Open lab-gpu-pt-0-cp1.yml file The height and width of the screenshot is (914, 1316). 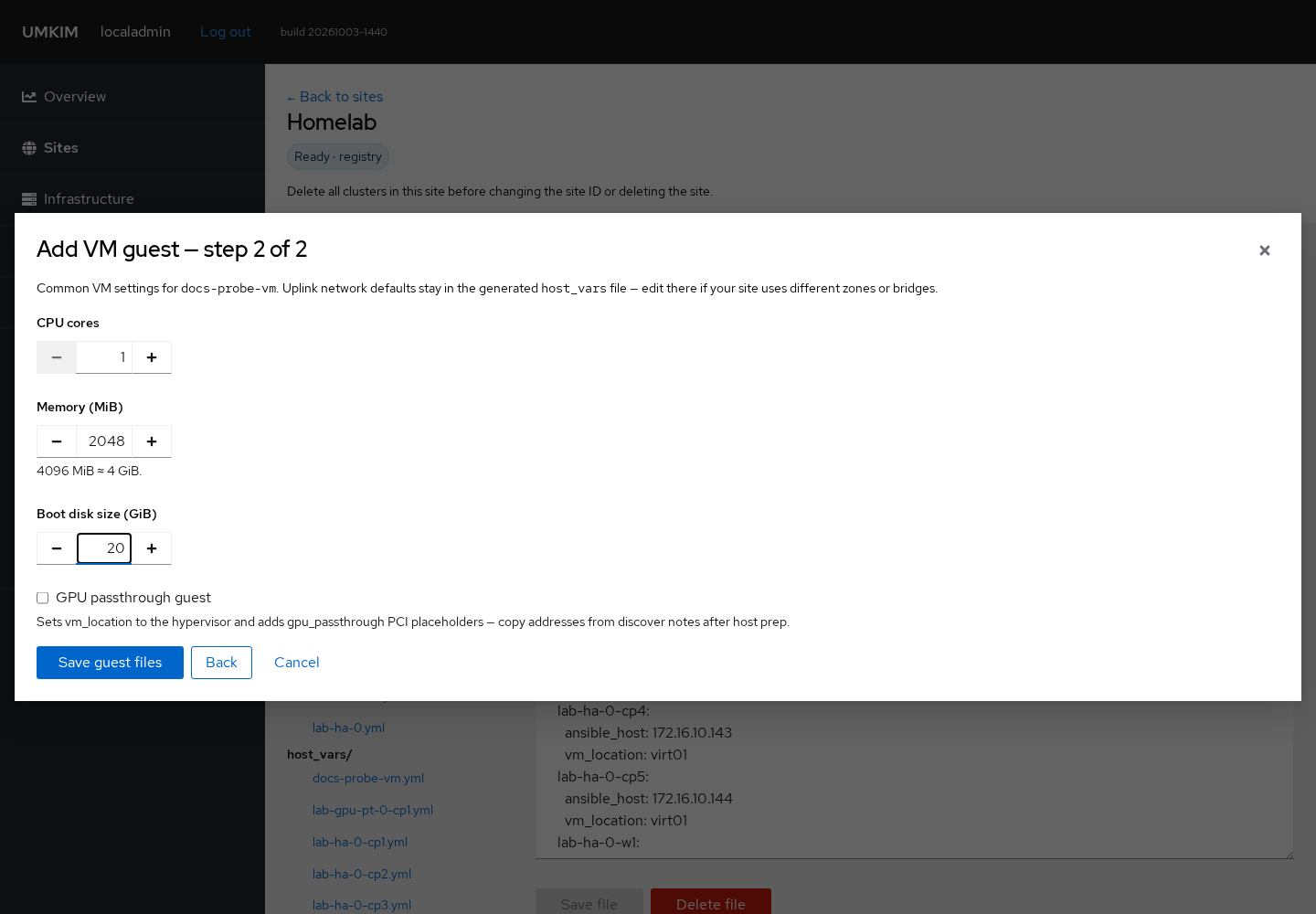[x=373, y=811]
